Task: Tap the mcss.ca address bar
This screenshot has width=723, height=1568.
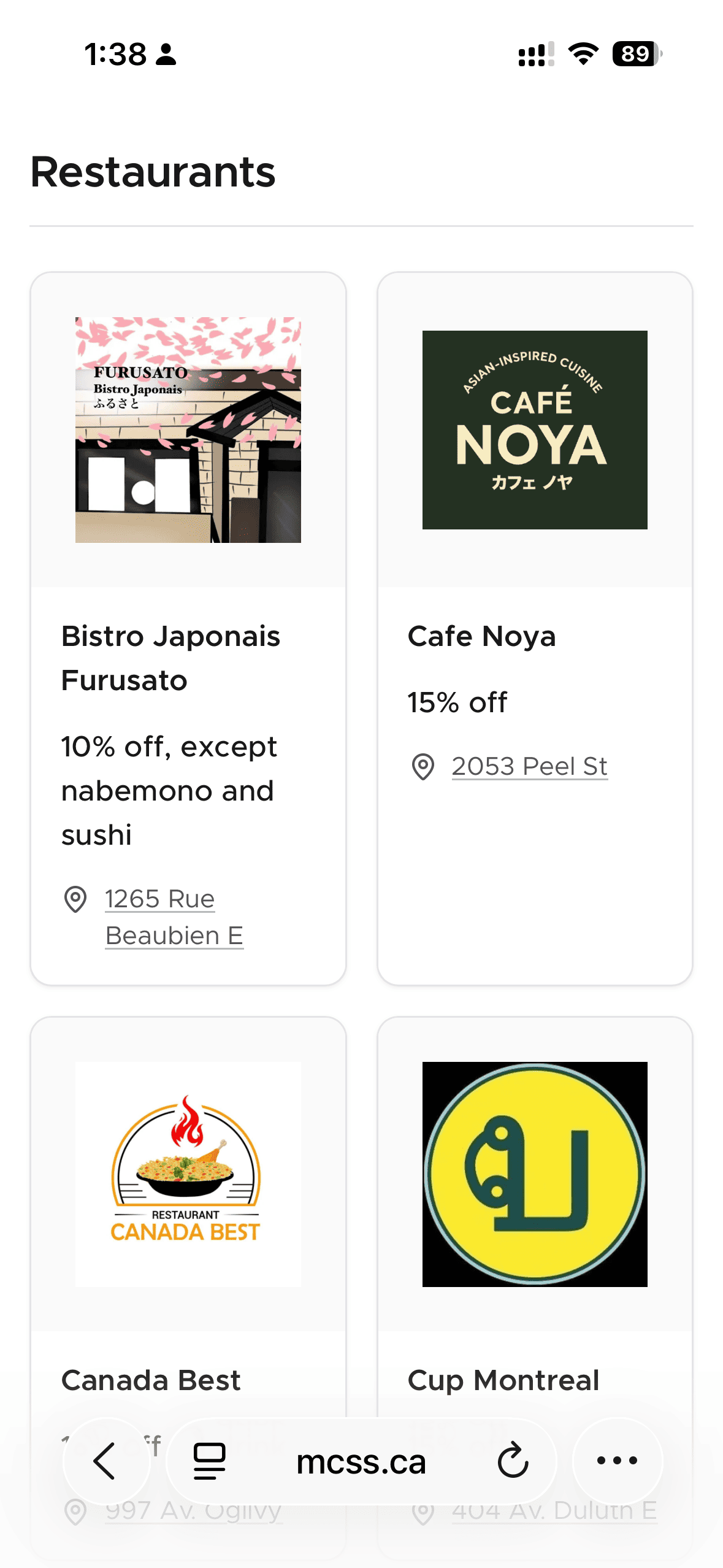Action: coord(361,1461)
